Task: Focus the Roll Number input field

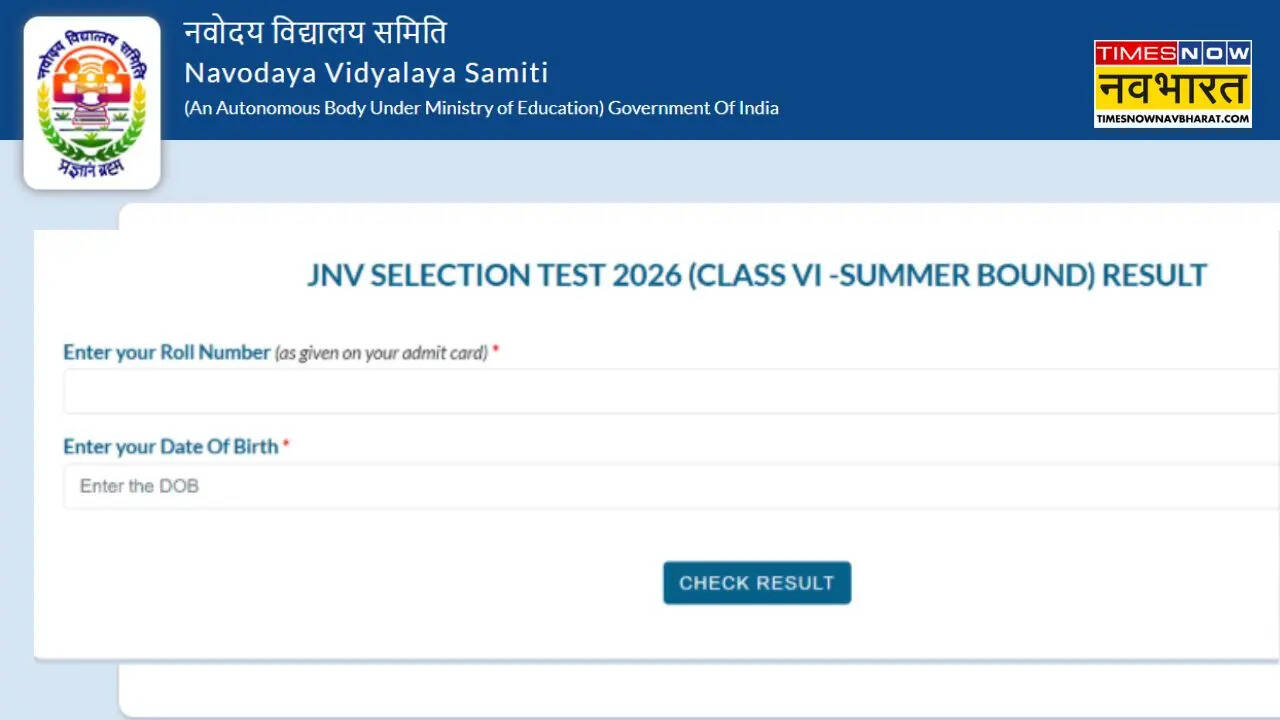Action: 670,391
